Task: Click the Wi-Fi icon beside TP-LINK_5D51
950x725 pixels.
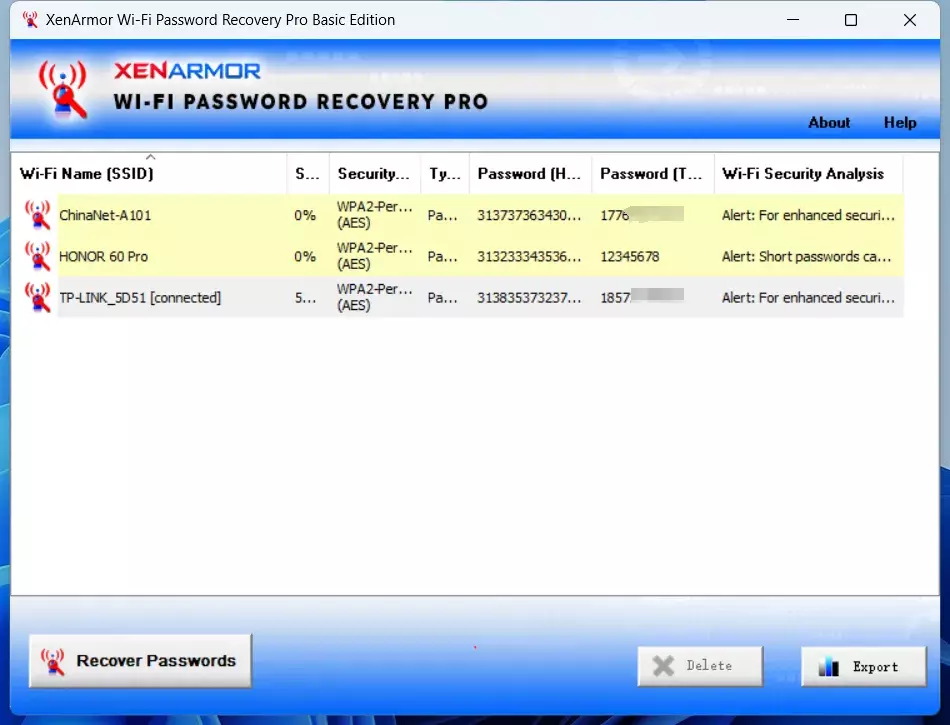Action: click(38, 297)
